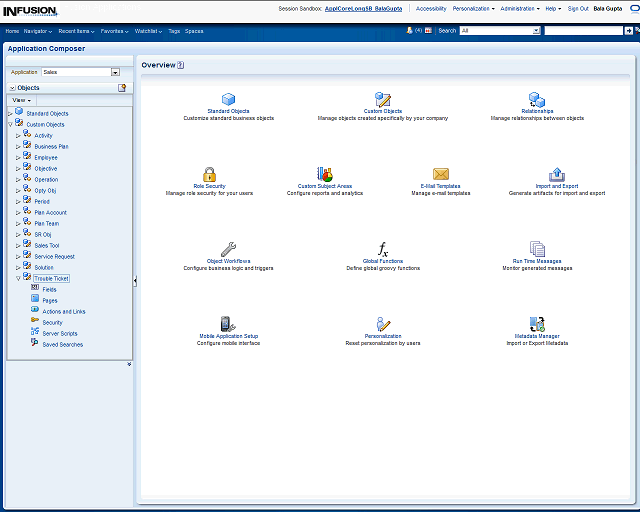Open the View menu in Objects panel
This screenshot has width=640, height=512.
click(x=21, y=100)
